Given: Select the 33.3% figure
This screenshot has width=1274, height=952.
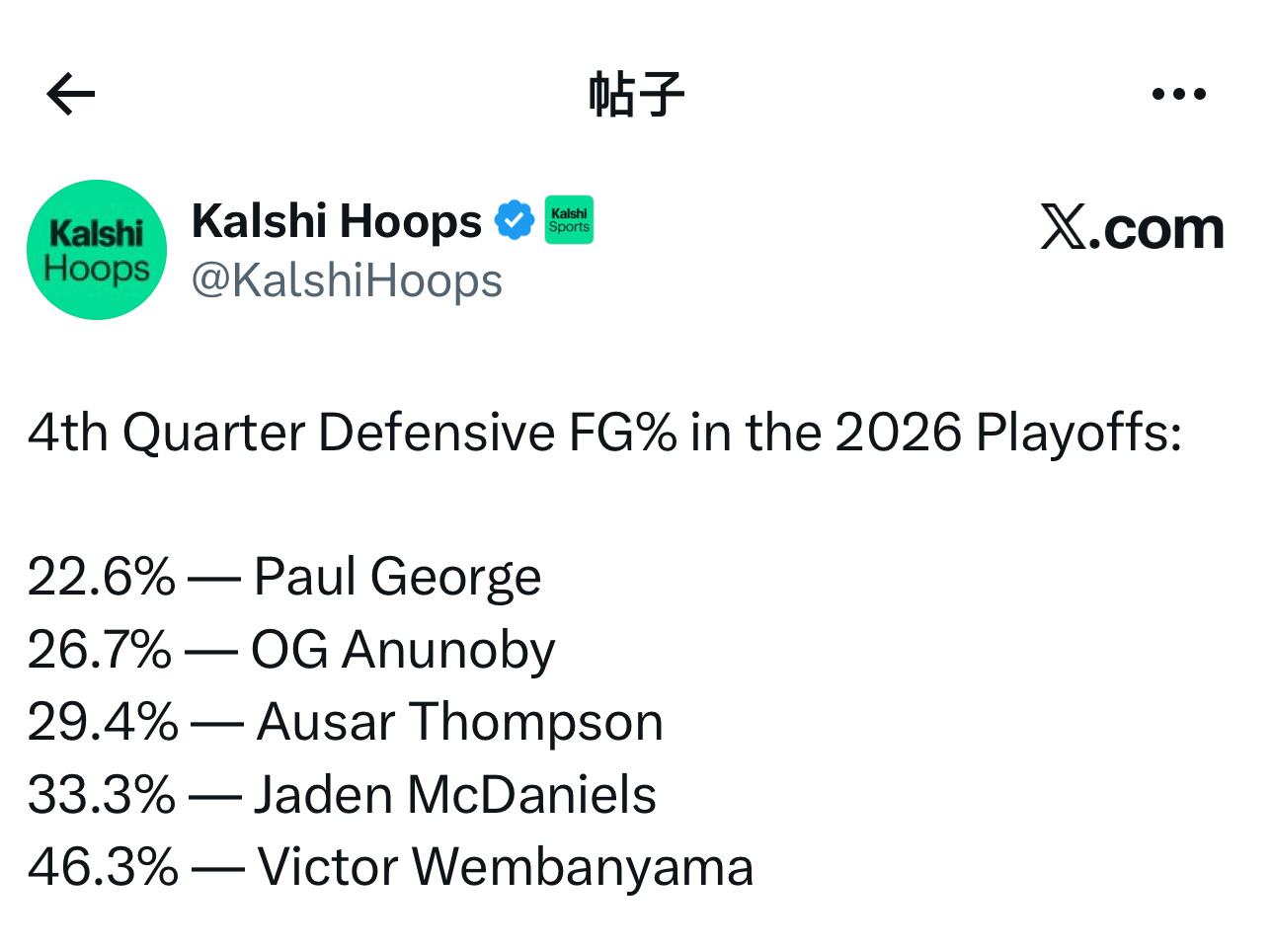Looking at the screenshot, I should [102, 795].
